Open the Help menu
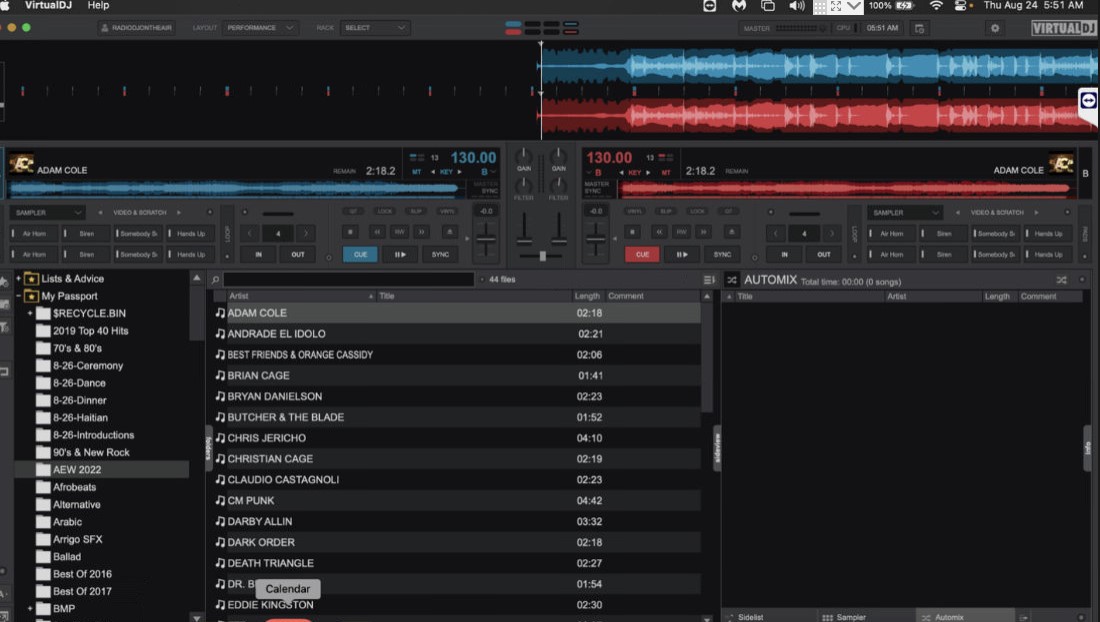Image resolution: width=1100 pixels, height=622 pixels. tap(98, 5)
